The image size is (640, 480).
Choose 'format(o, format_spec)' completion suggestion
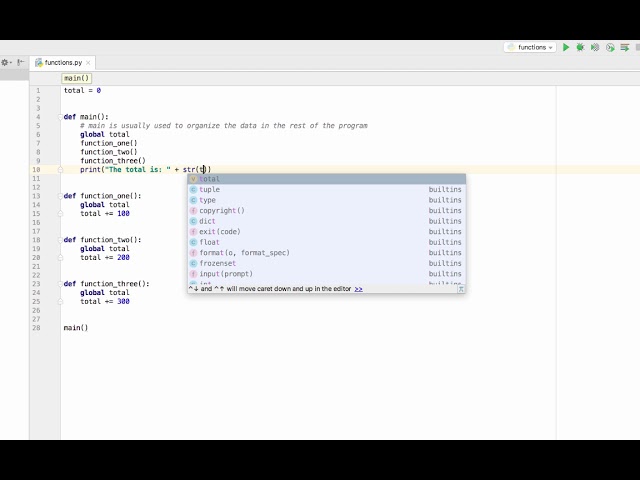[327, 253]
